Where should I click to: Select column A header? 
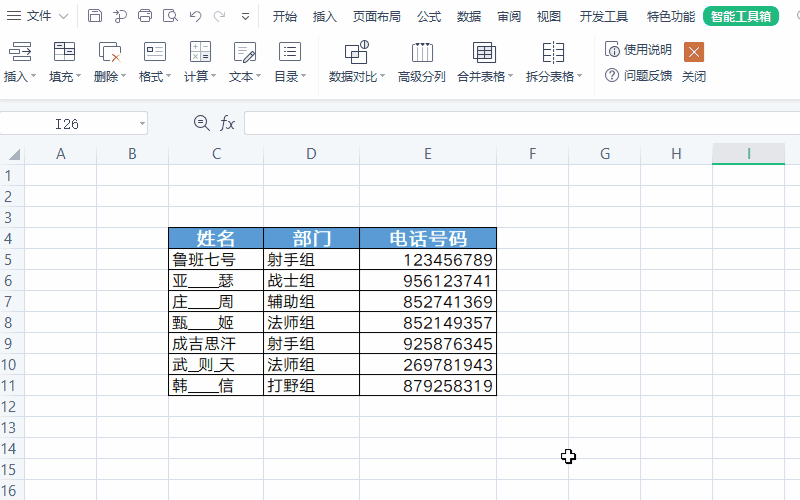tap(60, 154)
